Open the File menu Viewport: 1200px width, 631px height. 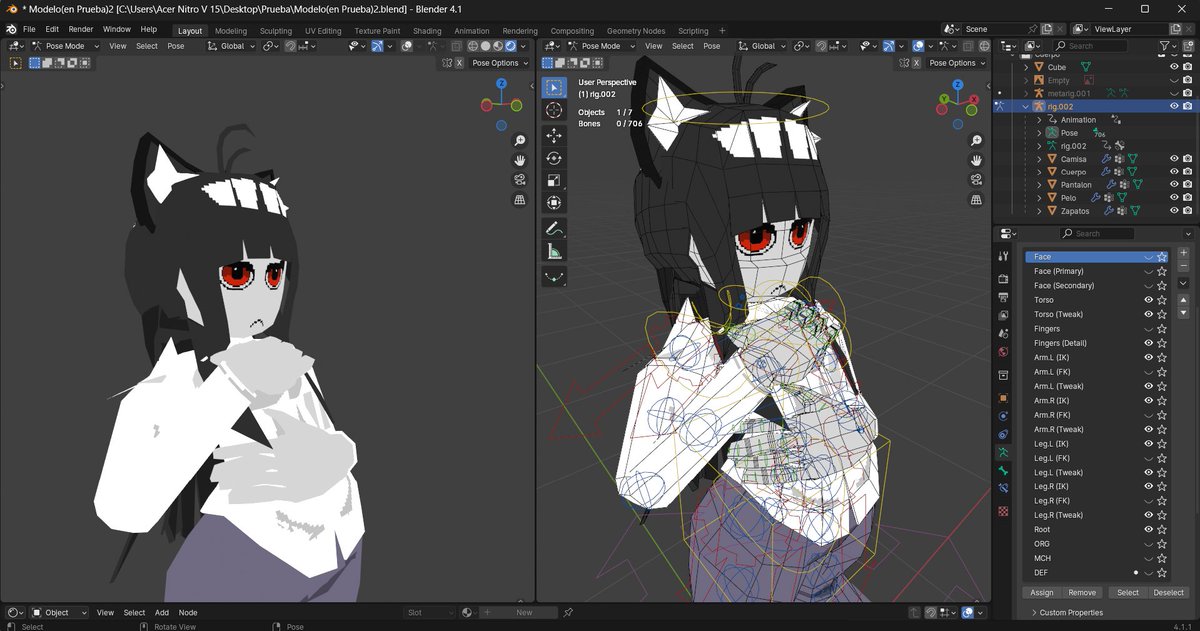[28, 29]
